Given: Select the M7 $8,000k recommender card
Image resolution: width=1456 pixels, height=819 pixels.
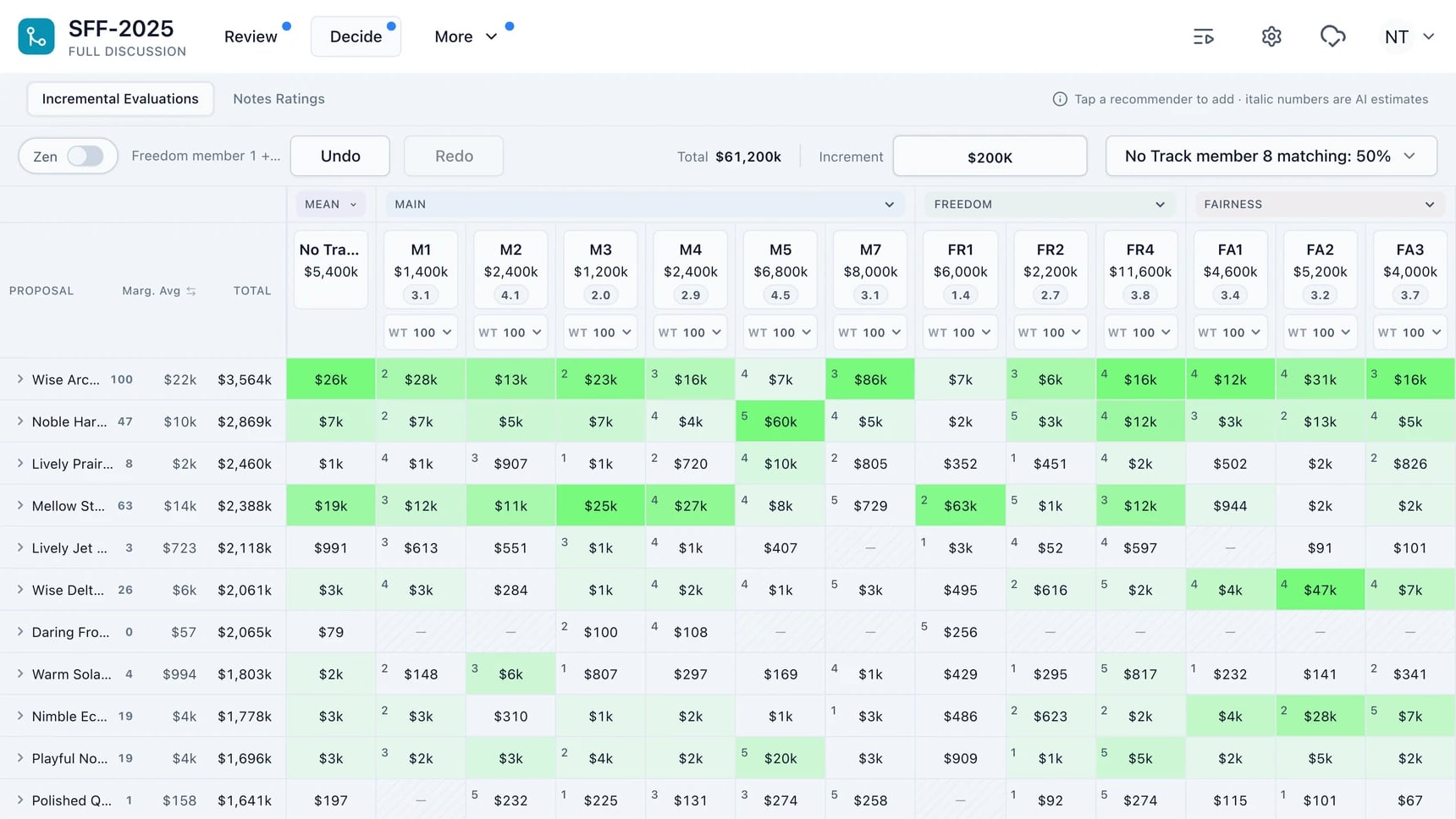Looking at the screenshot, I should pos(870,269).
